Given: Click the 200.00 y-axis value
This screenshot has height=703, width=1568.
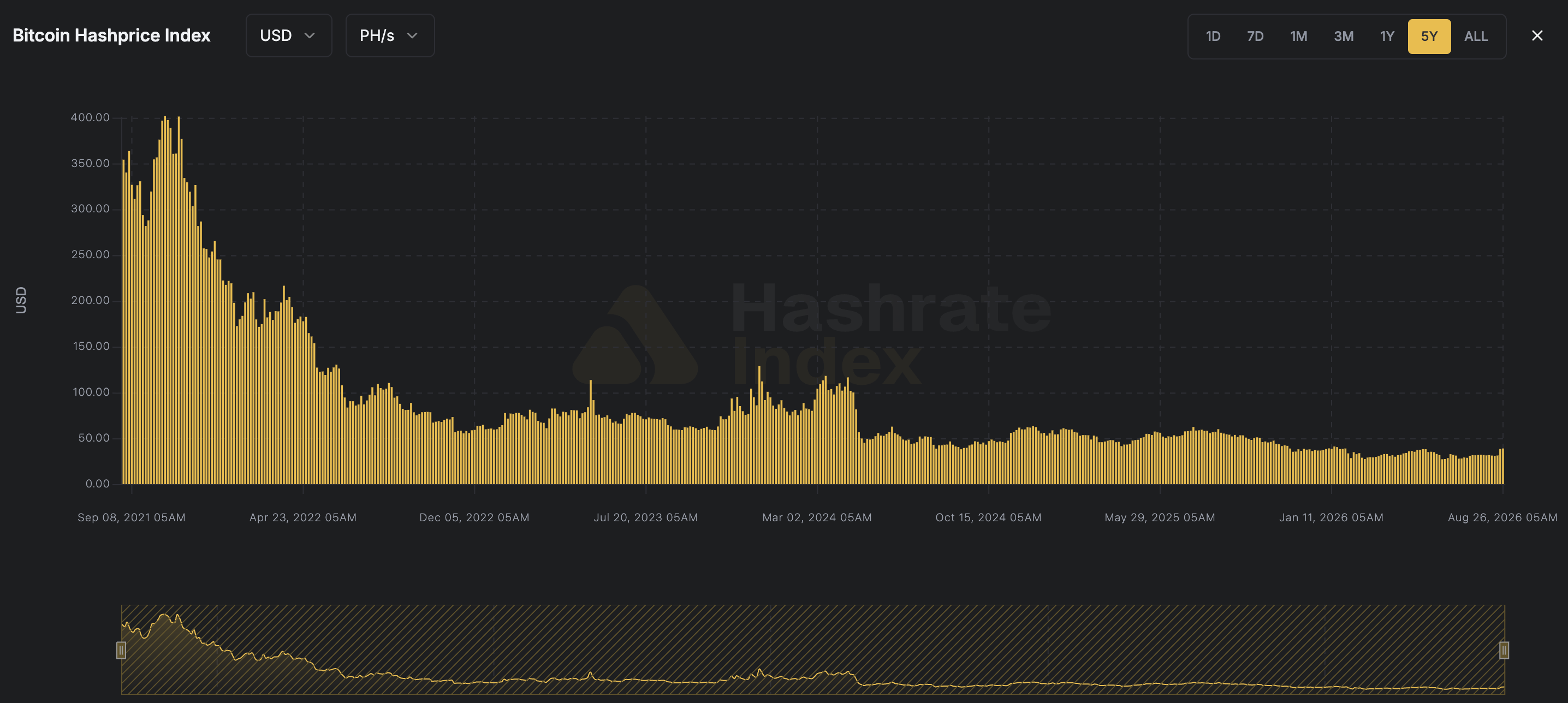Looking at the screenshot, I should (x=90, y=300).
